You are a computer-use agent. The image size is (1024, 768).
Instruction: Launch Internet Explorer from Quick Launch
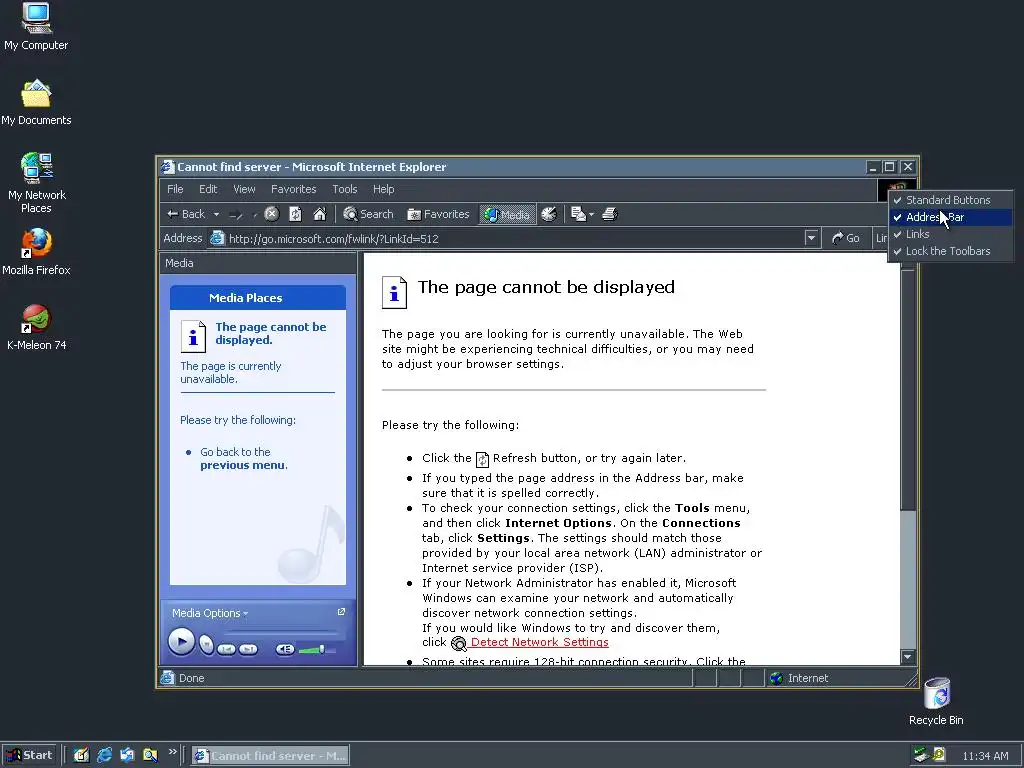[104, 756]
